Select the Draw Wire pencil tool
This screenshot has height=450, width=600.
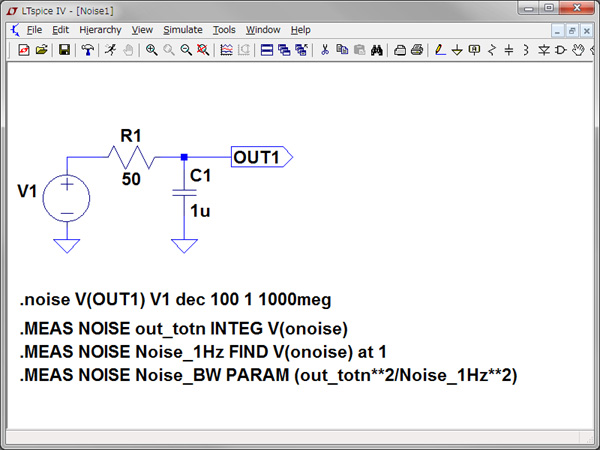440,50
